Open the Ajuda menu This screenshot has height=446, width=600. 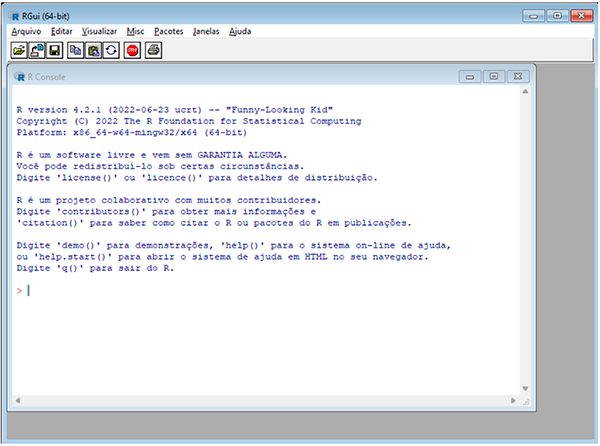[240, 31]
